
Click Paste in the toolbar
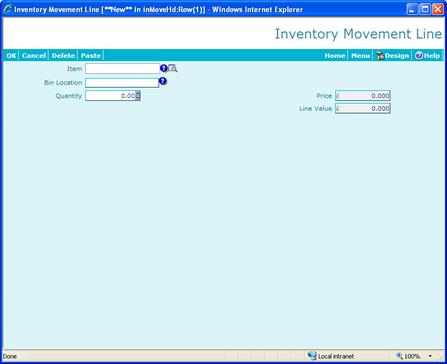click(91, 56)
